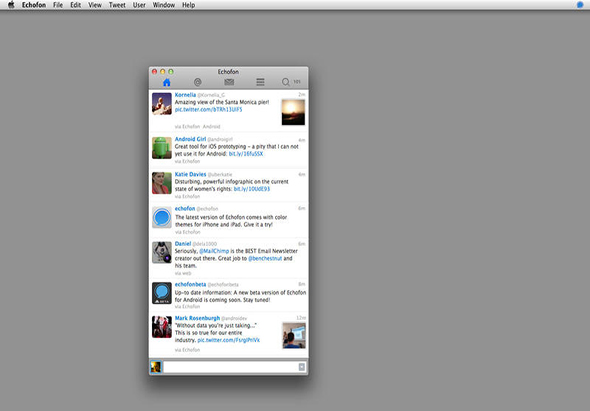Image resolution: width=590 pixels, height=411 pixels.
Task: Click Android Girl's green robot avatar
Action: tap(162, 148)
